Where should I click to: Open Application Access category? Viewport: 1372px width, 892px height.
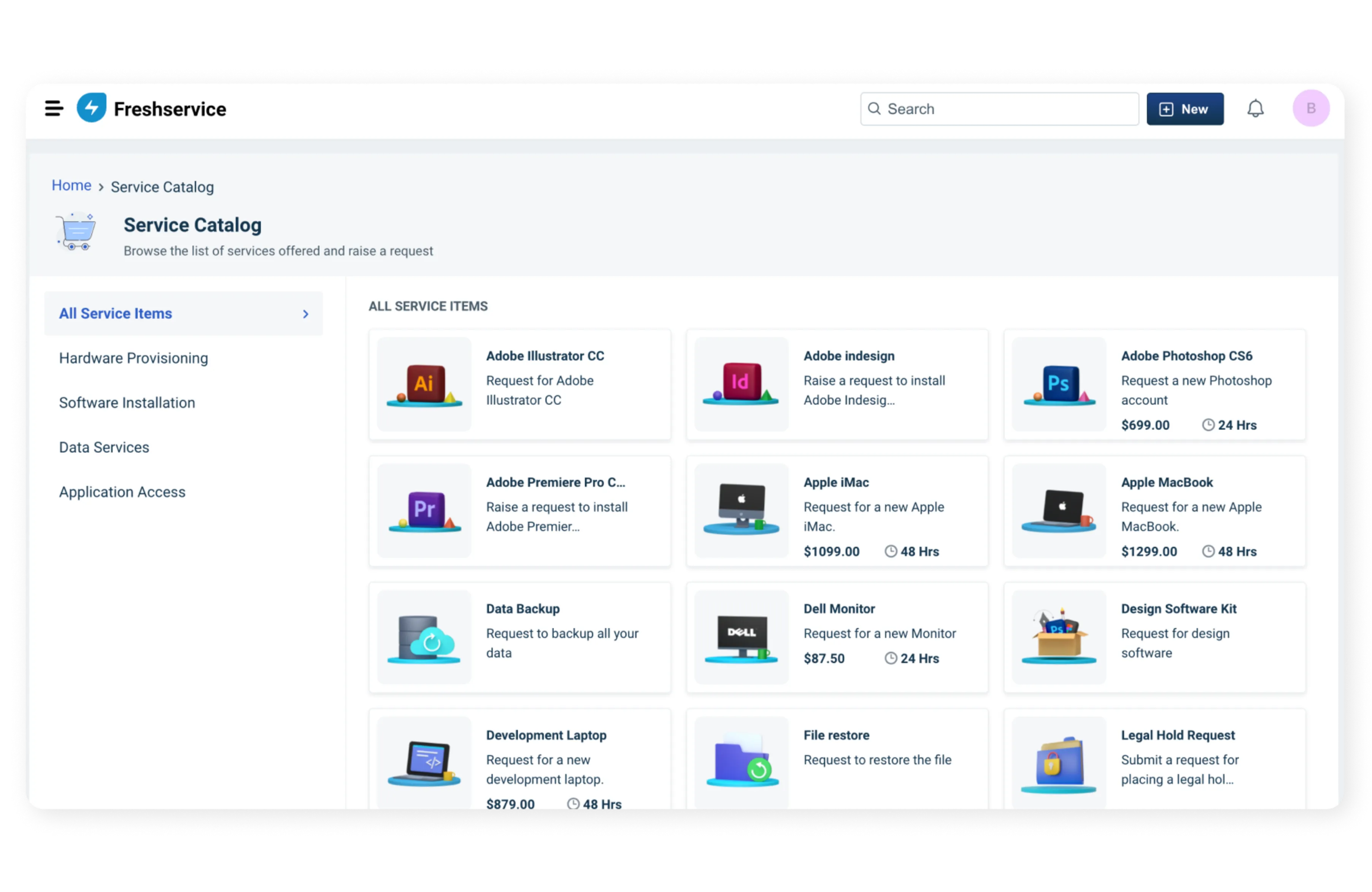(x=122, y=492)
